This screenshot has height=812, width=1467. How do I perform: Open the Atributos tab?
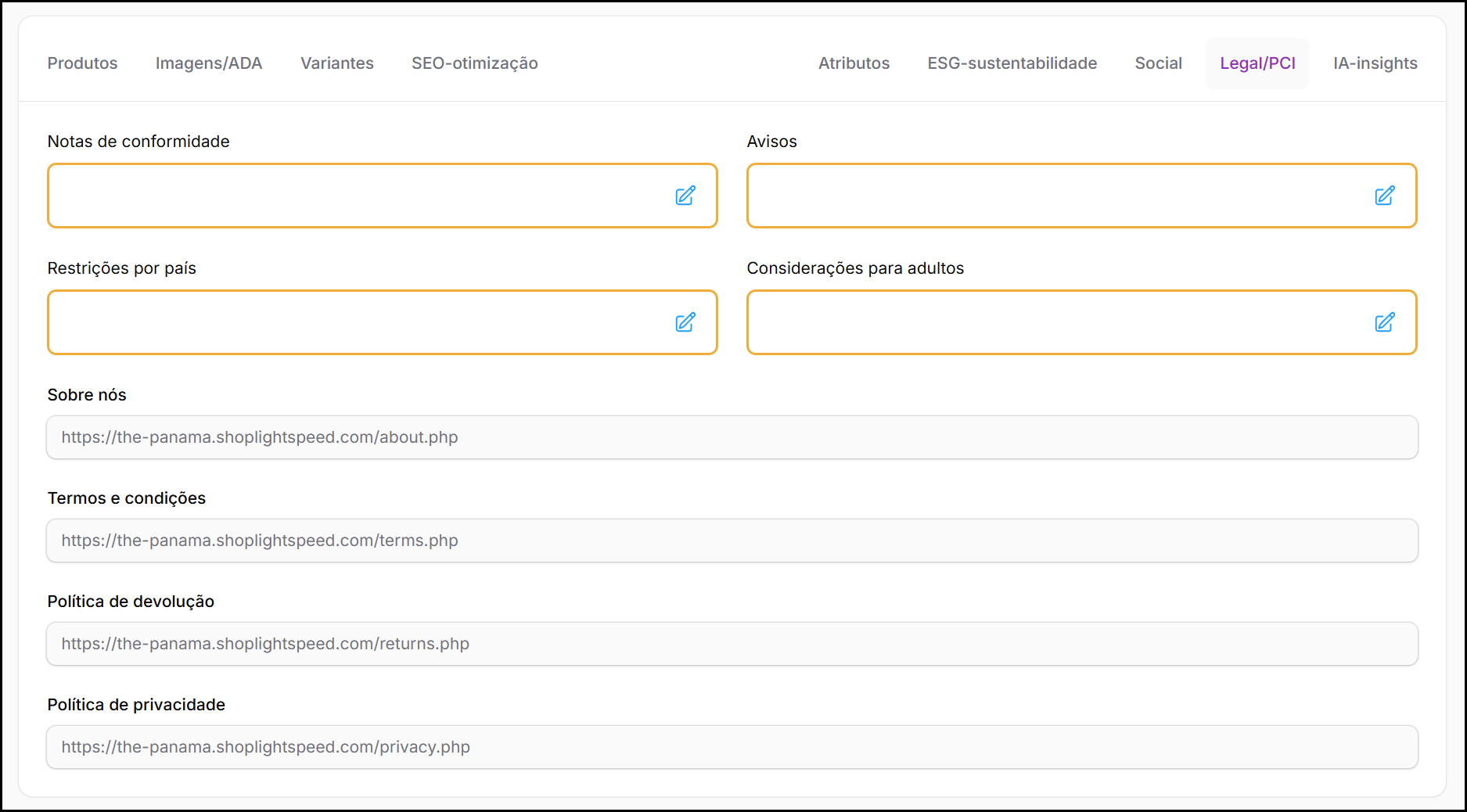[854, 63]
